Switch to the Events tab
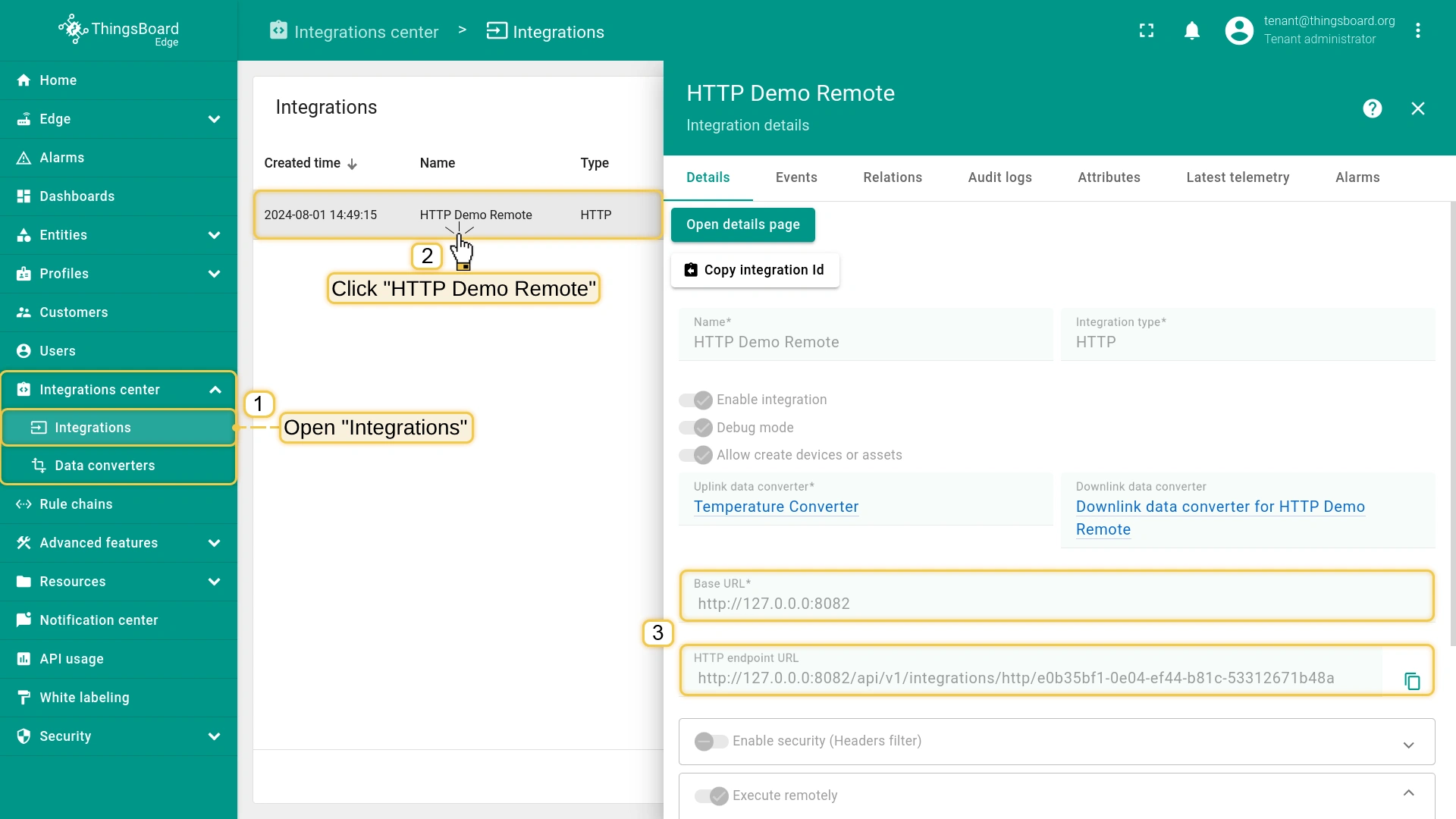Image resolution: width=1456 pixels, height=819 pixels. click(795, 177)
